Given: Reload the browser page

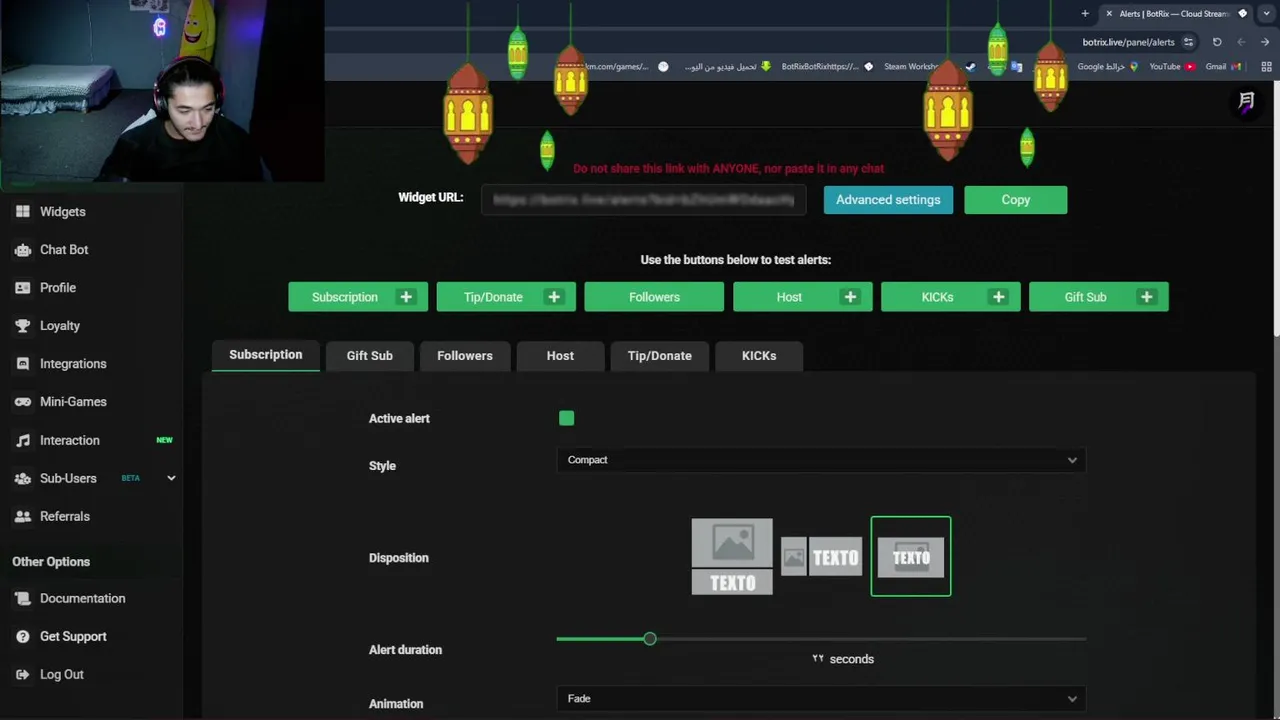Looking at the screenshot, I should 1217,42.
